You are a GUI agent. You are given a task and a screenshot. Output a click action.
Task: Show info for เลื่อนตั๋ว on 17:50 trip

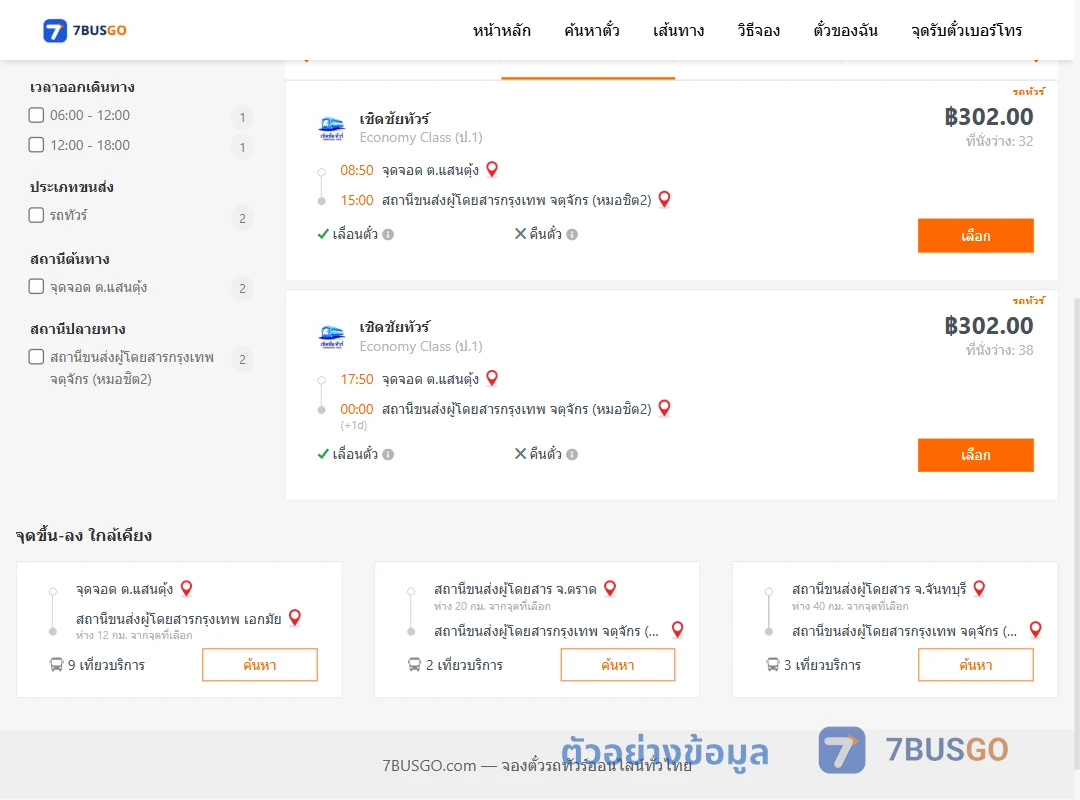[x=388, y=454]
